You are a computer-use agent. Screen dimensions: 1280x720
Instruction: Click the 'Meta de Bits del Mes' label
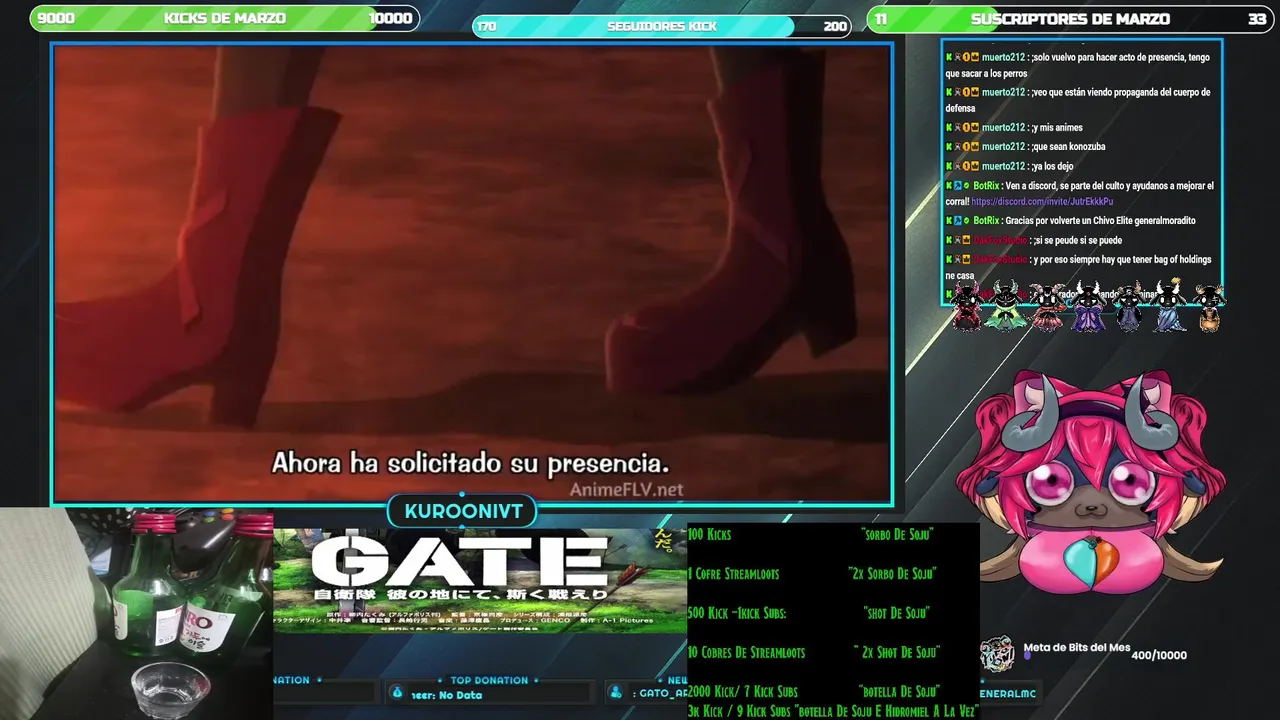point(1077,647)
